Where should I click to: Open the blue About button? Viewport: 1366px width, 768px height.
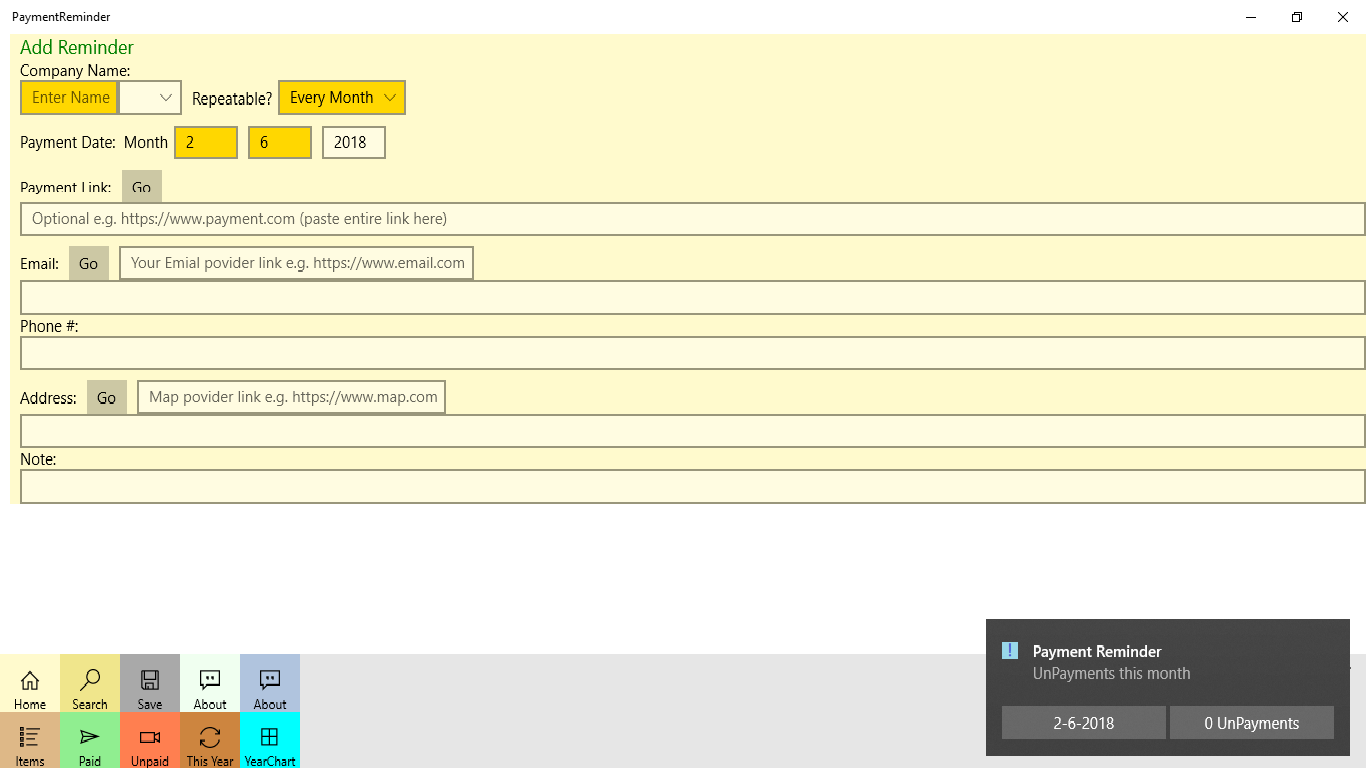coord(270,683)
